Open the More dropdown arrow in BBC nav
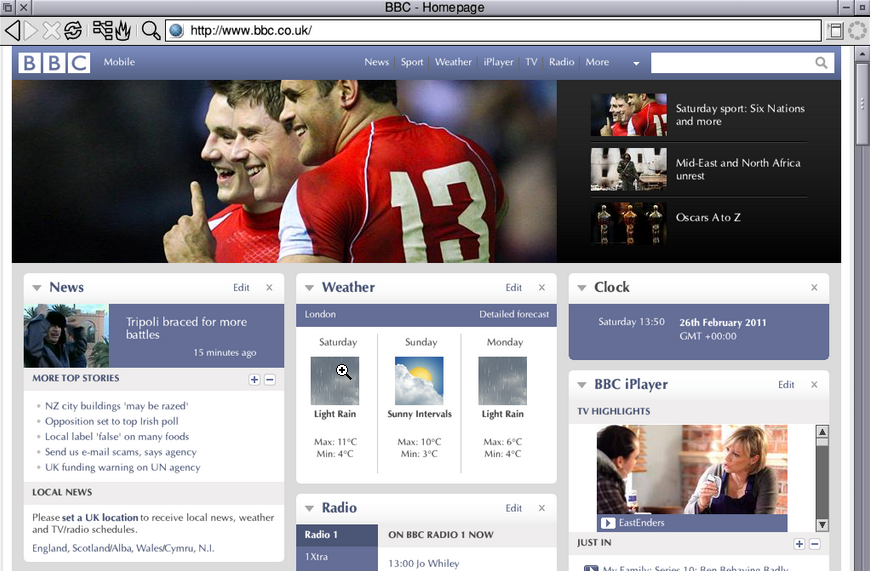Viewport: 870px width, 571px height. [636, 63]
